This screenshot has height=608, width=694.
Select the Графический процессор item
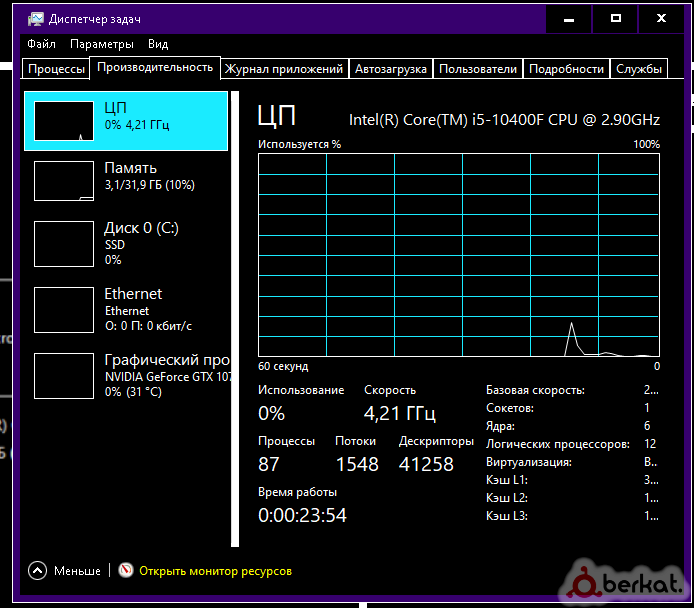[x=126, y=375]
